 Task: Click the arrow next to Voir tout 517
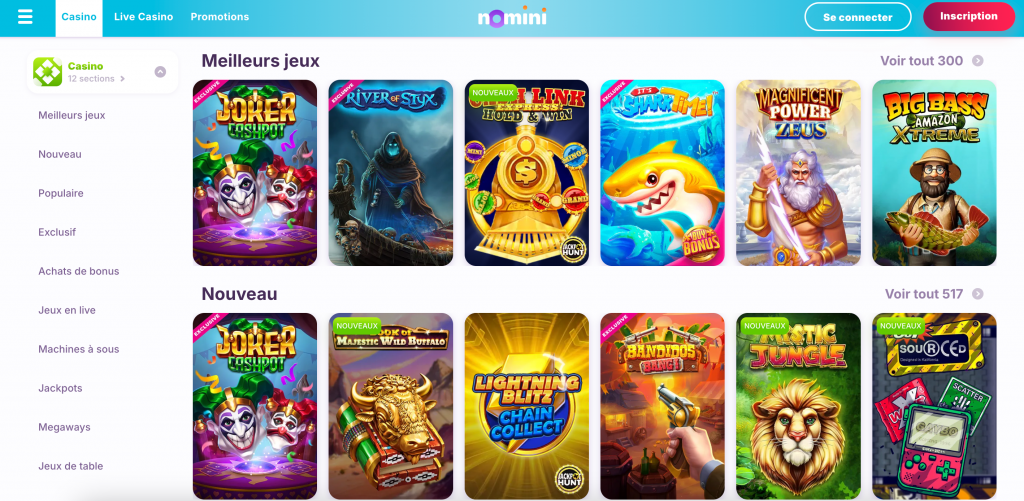click(x=978, y=294)
